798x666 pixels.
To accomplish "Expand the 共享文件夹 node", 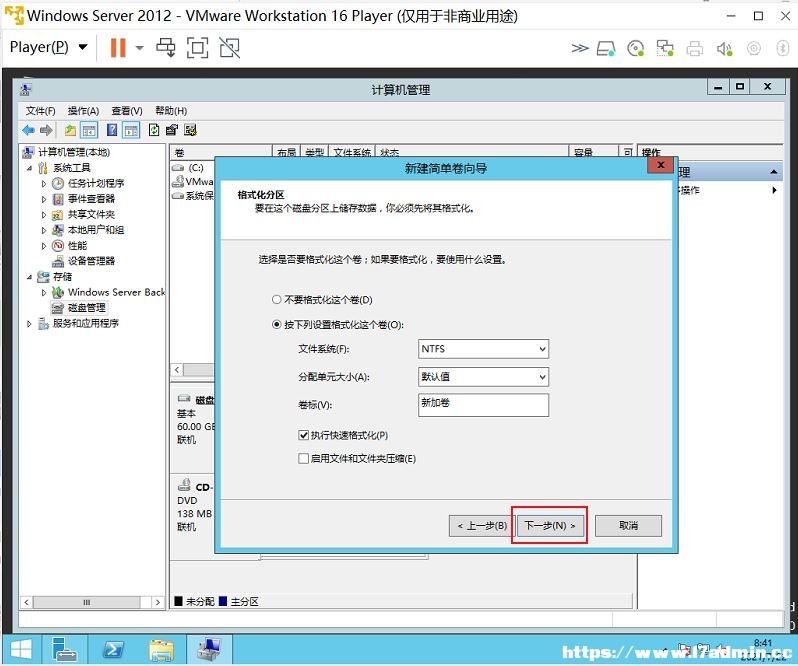I will point(44,215).
